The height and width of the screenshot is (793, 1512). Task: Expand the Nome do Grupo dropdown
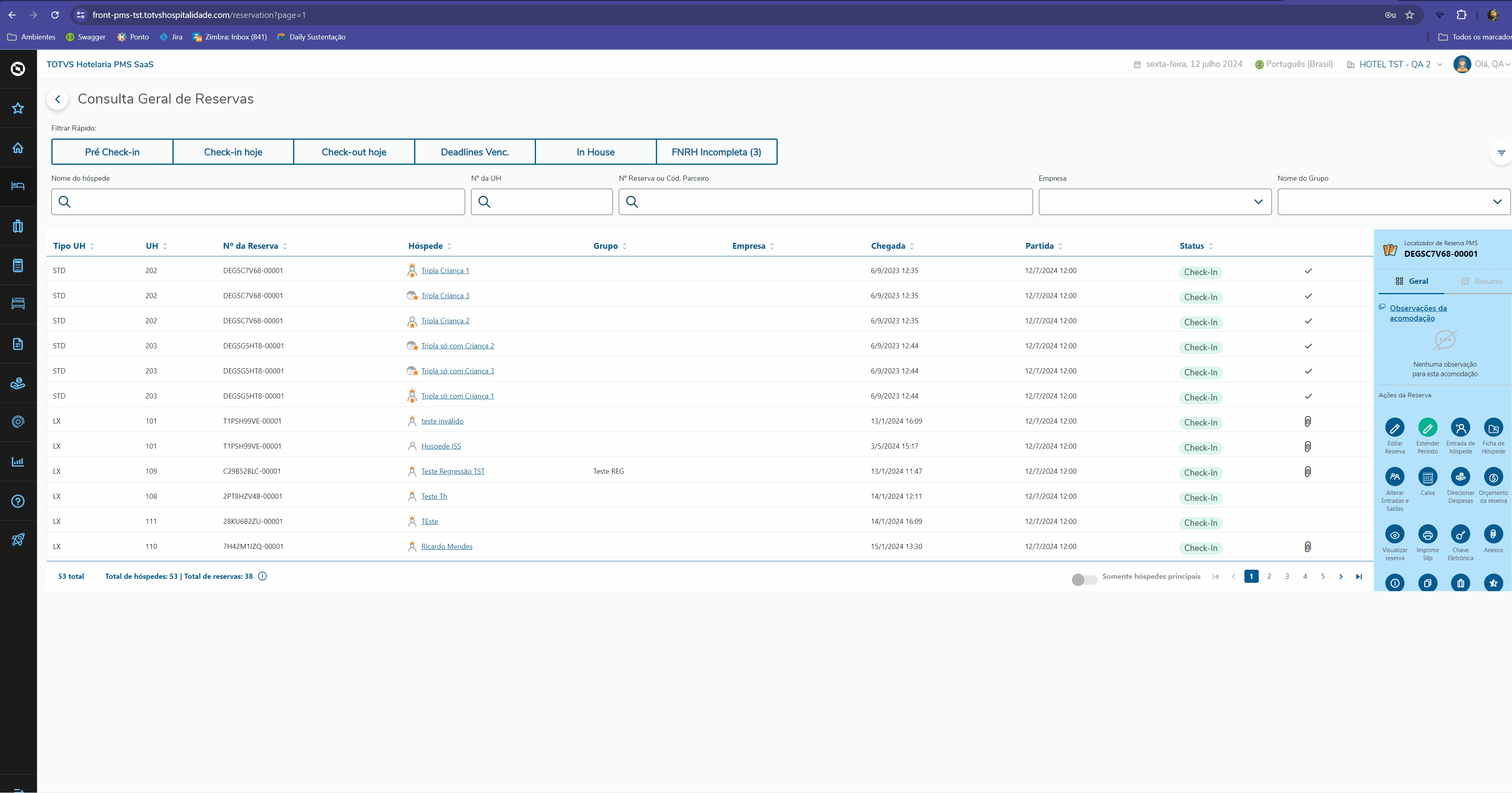pos(1393,202)
